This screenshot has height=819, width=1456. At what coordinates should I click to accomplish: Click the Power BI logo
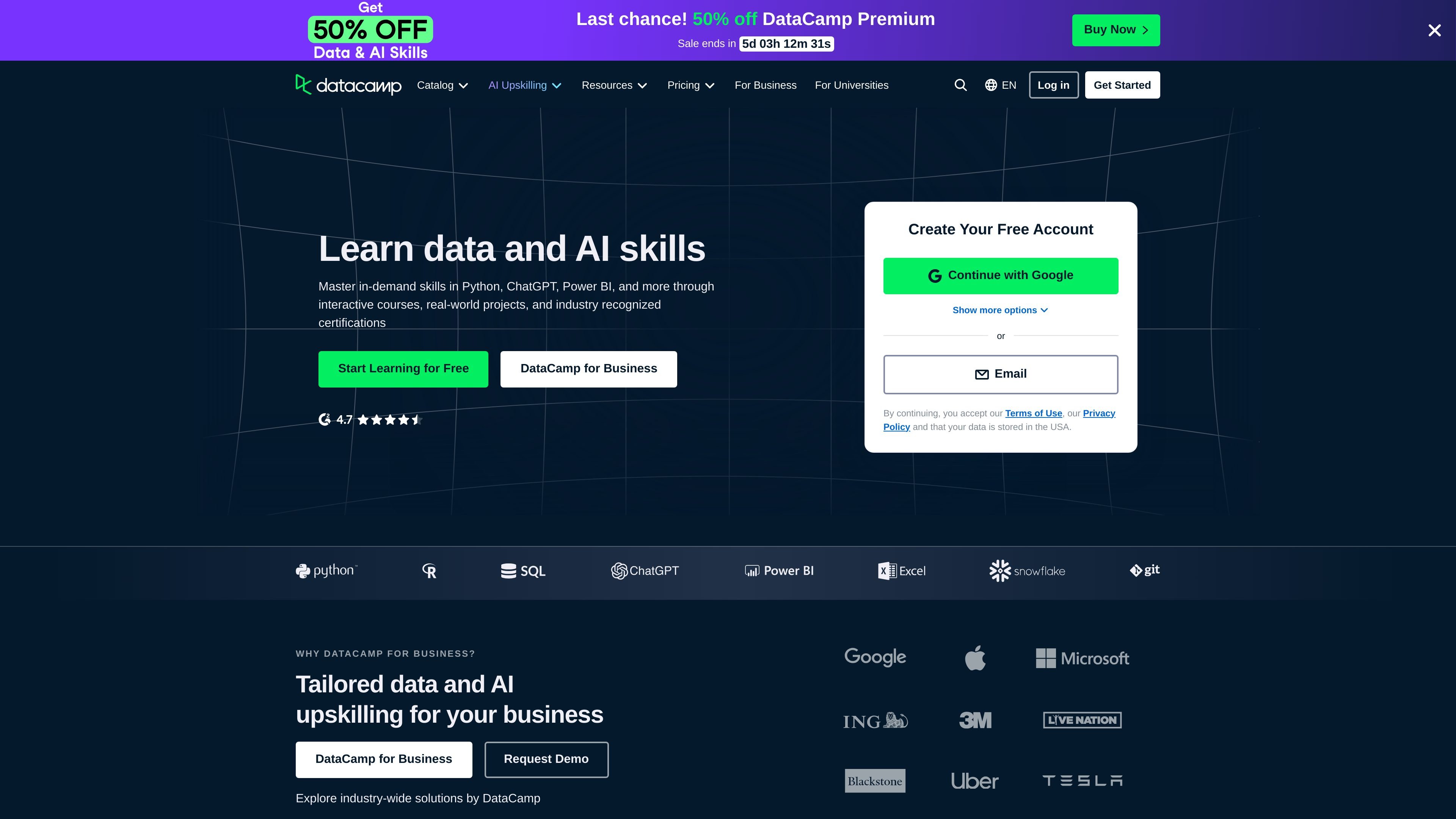click(x=779, y=571)
